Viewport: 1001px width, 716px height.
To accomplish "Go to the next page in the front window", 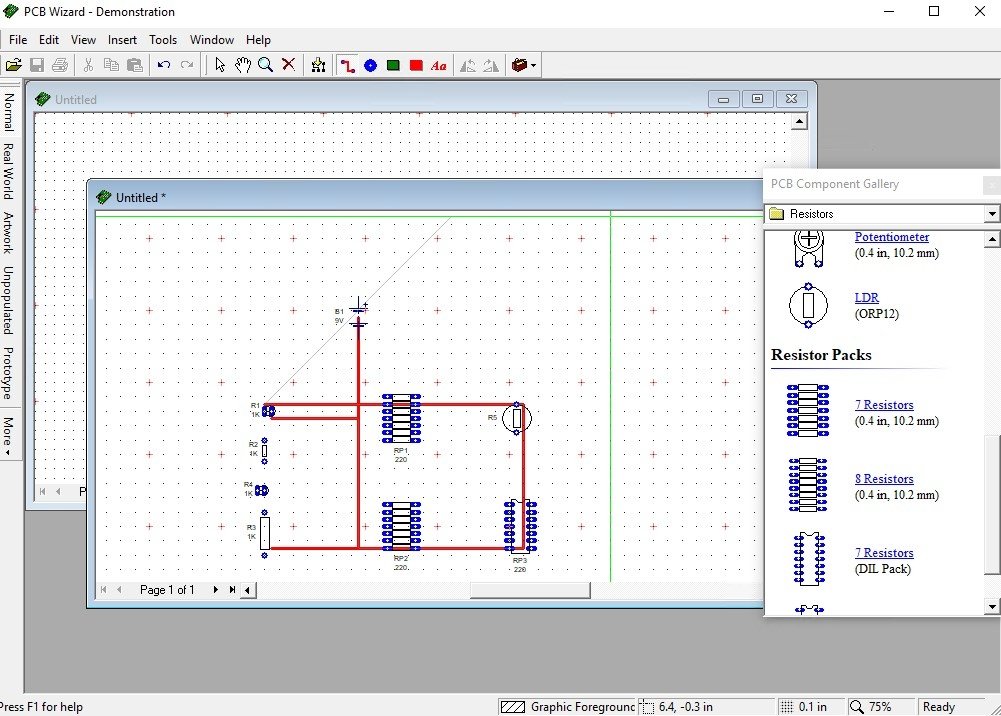I will (216, 590).
